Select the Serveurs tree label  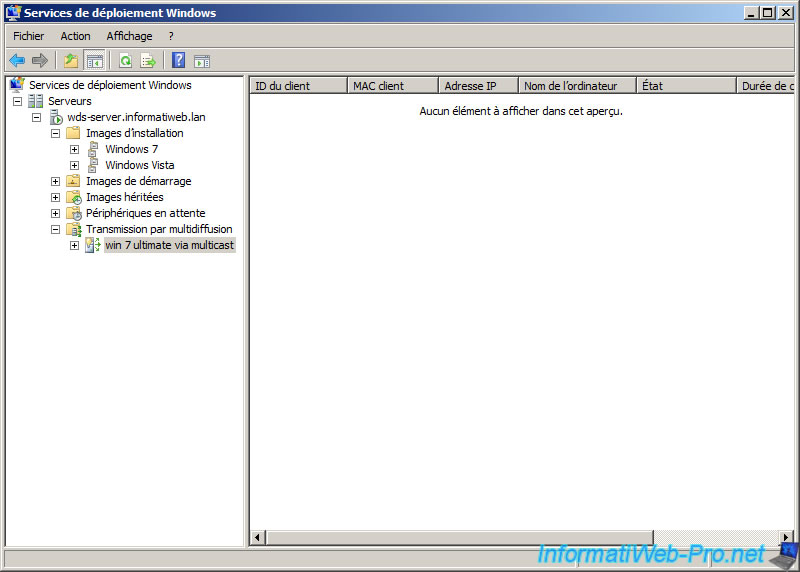click(69, 101)
